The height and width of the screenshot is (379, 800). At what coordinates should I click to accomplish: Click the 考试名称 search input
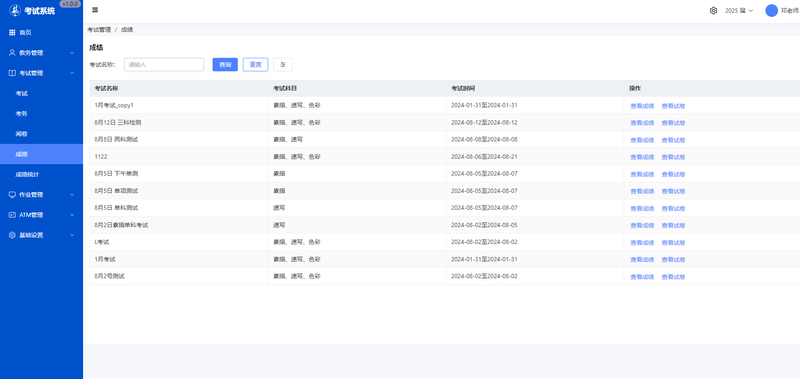click(x=164, y=65)
